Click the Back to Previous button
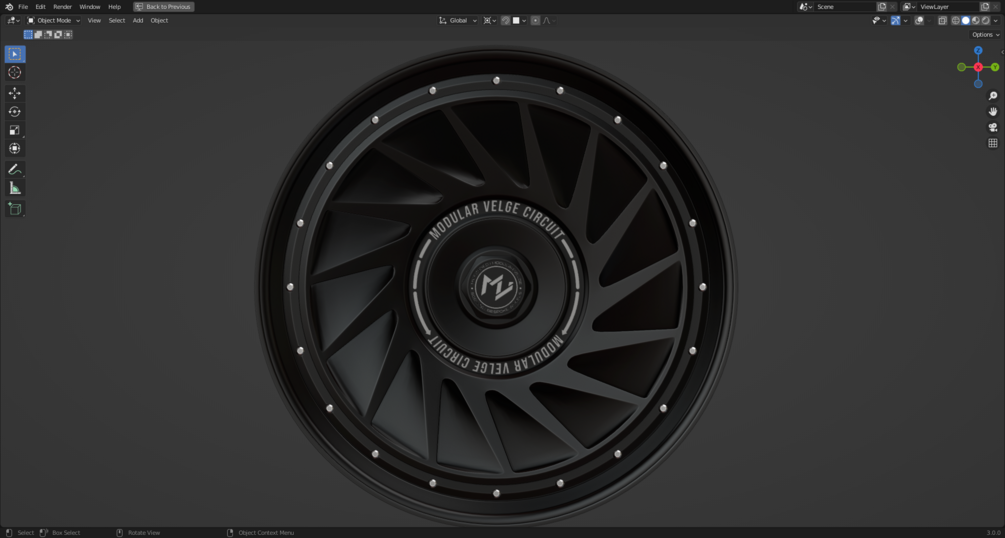This screenshot has width=1005, height=538. (x=163, y=6)
